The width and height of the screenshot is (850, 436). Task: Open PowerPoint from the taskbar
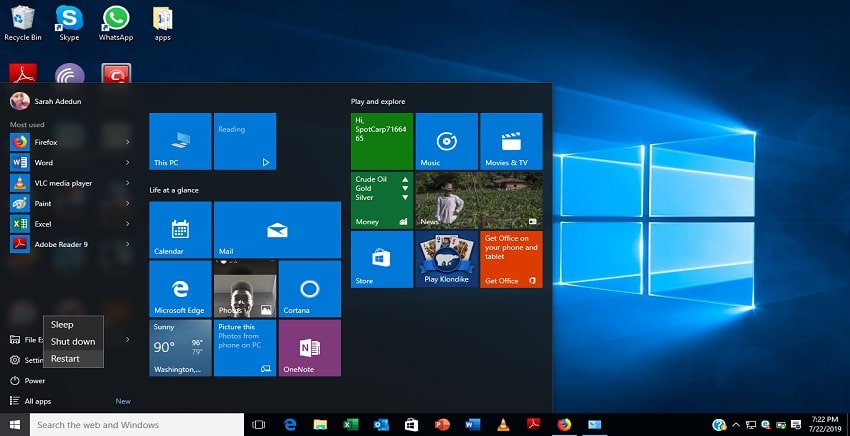tap(442, 425)
